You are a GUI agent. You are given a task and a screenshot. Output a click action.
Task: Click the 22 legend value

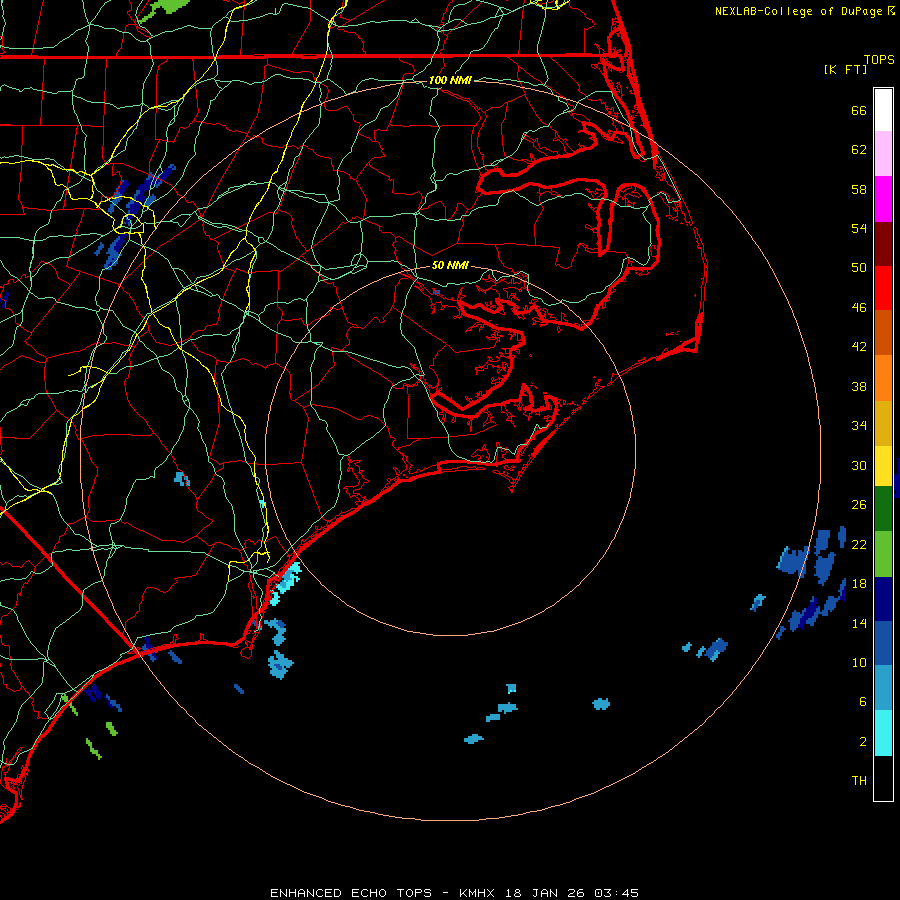[x=859, y=544]
